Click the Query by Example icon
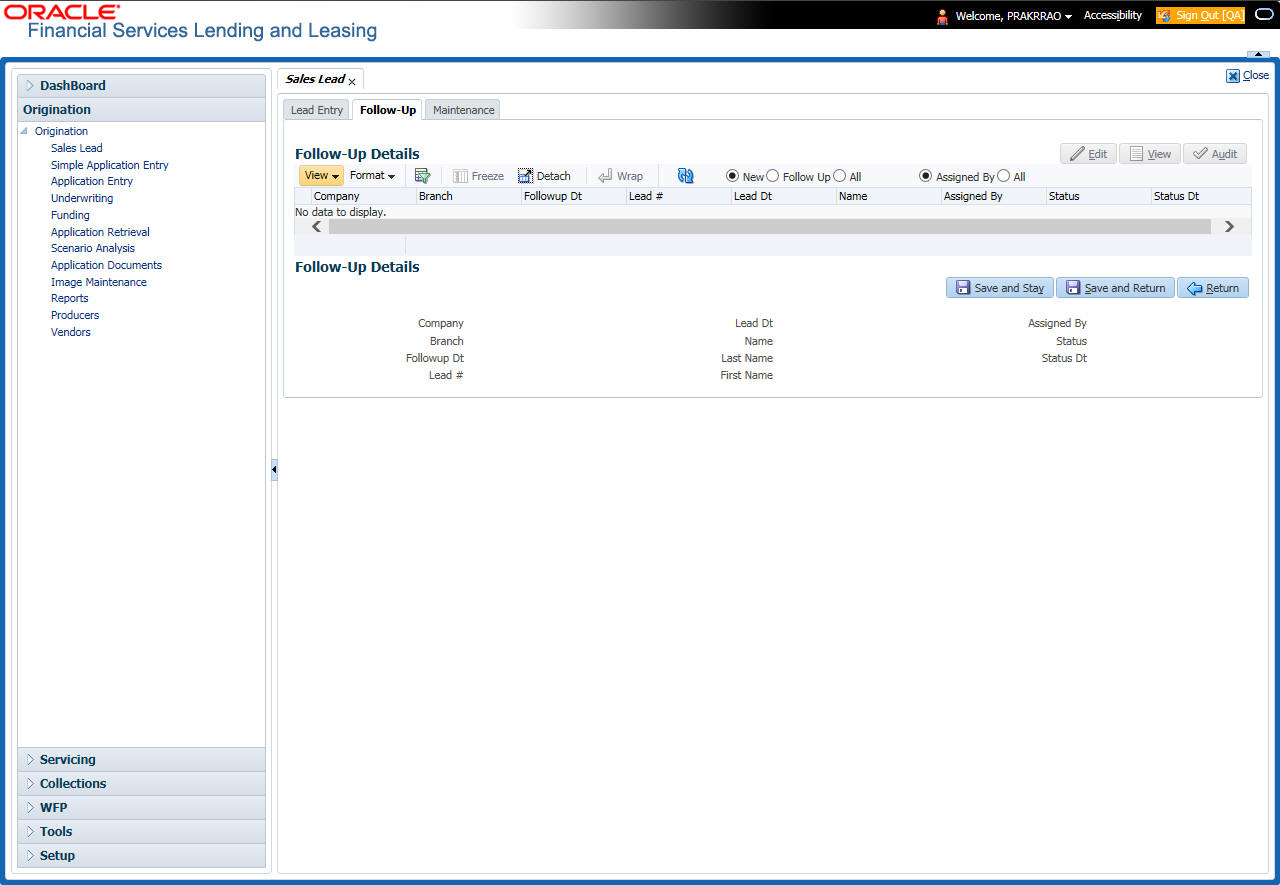 pyautogui.click(x=422, y=176)
